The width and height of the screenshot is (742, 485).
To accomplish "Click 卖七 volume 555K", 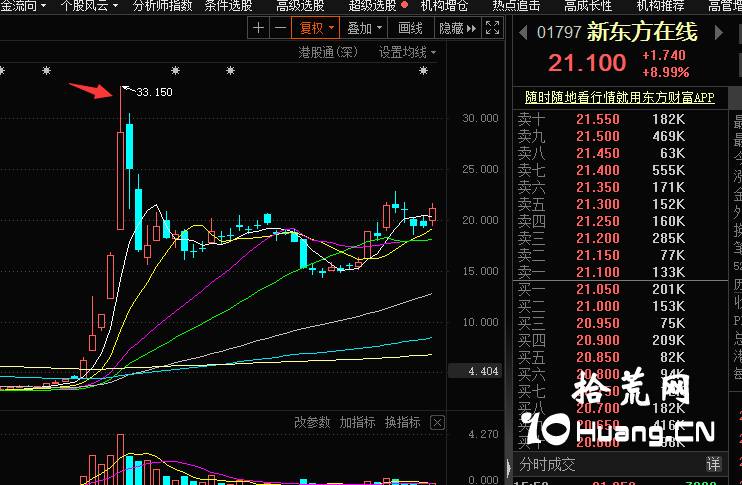I will pos(668,170).
